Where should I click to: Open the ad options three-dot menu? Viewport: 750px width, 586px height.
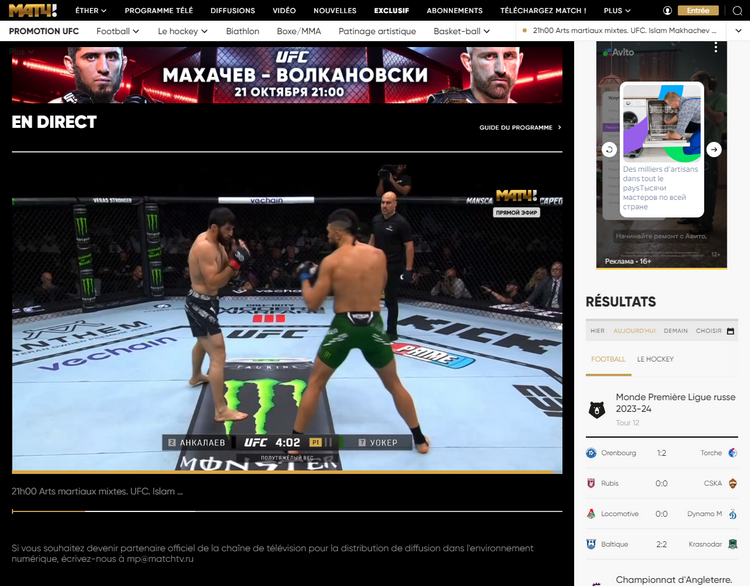tap(716, 47)
